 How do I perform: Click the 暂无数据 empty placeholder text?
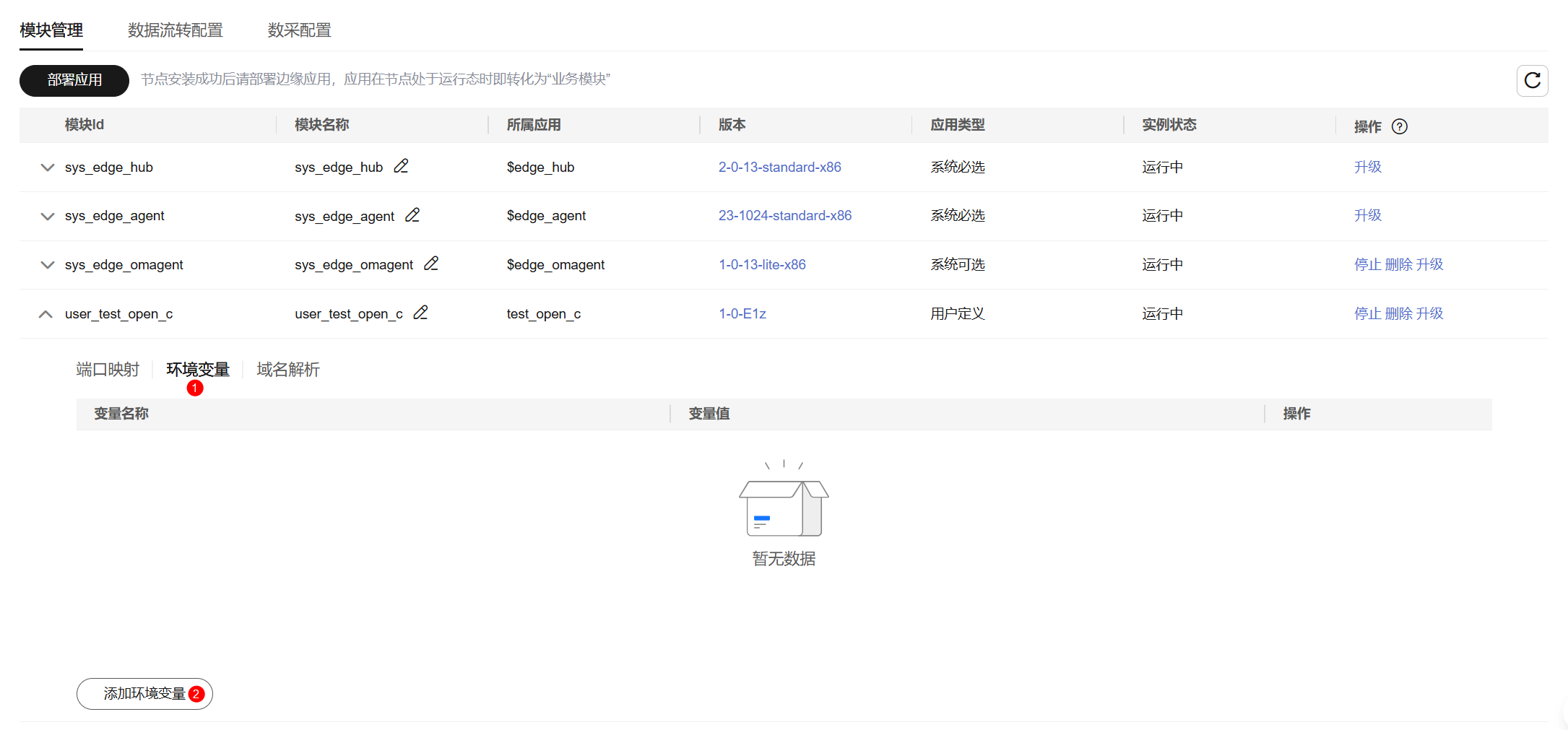click(x=784, y=558)
